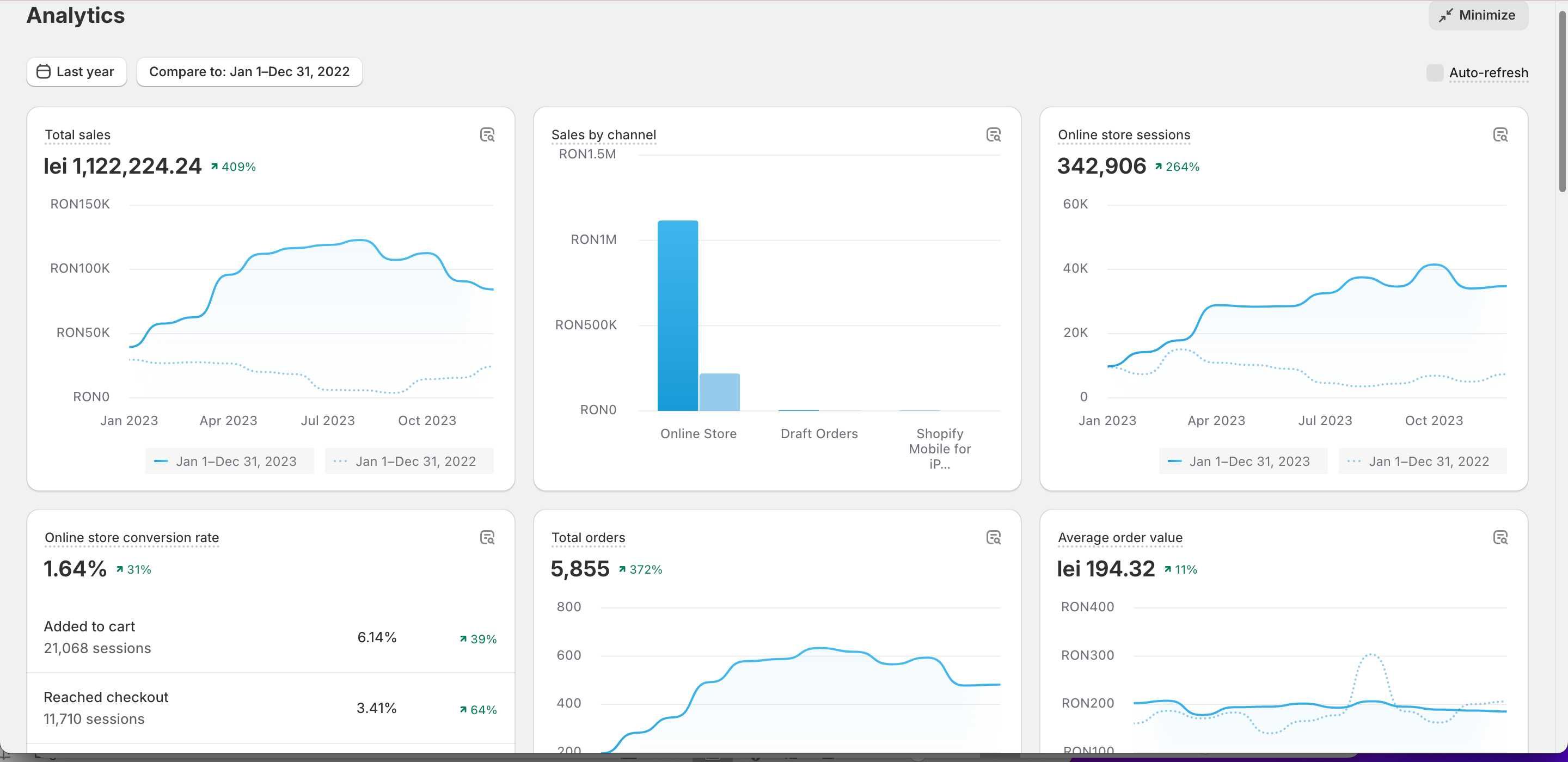The height and width of the screenshot is (762, 1568).
Task: Click the Auto-refresh label text
Action: pyautogui.click(x=1489, y=72)
